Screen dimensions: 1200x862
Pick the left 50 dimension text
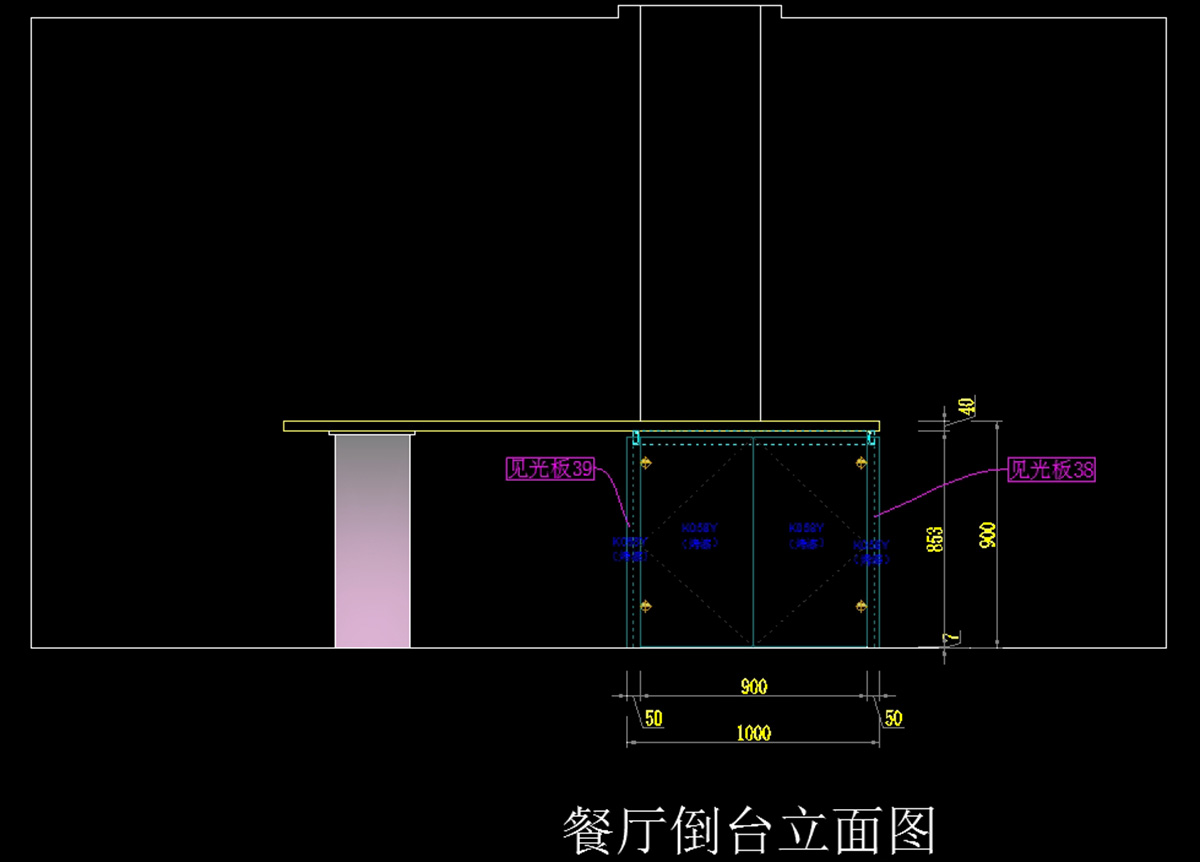point(653,718)
